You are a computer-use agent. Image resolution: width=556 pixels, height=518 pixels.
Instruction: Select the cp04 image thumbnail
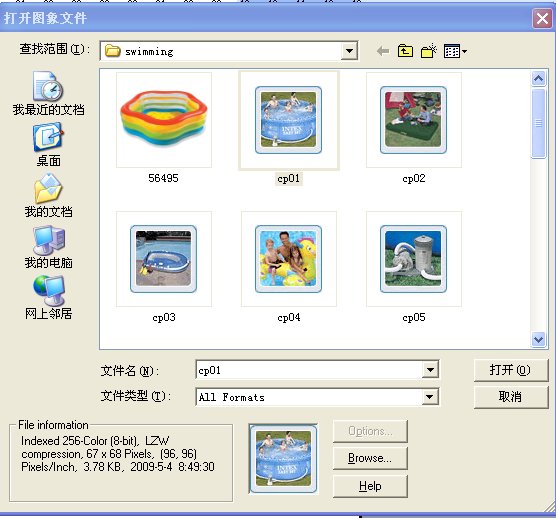coord(289,259)
